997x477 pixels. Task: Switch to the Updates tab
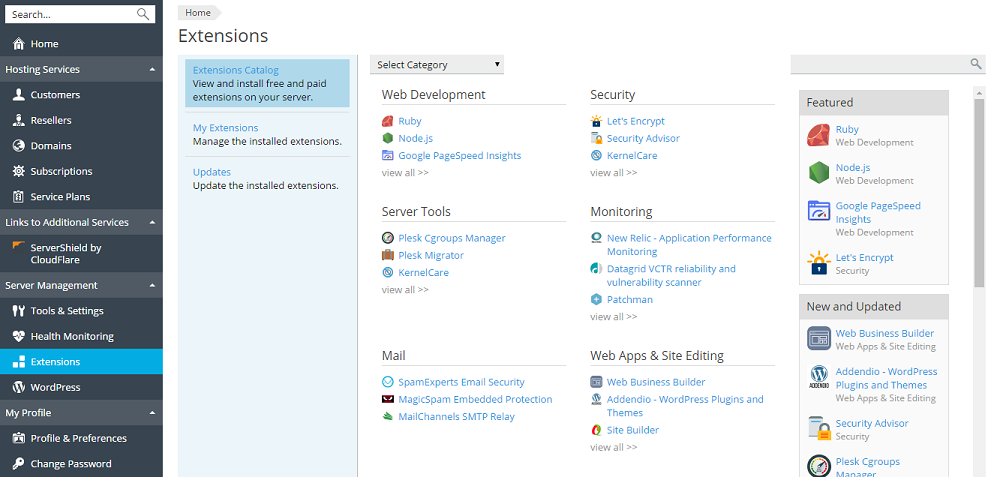(211, 172)
